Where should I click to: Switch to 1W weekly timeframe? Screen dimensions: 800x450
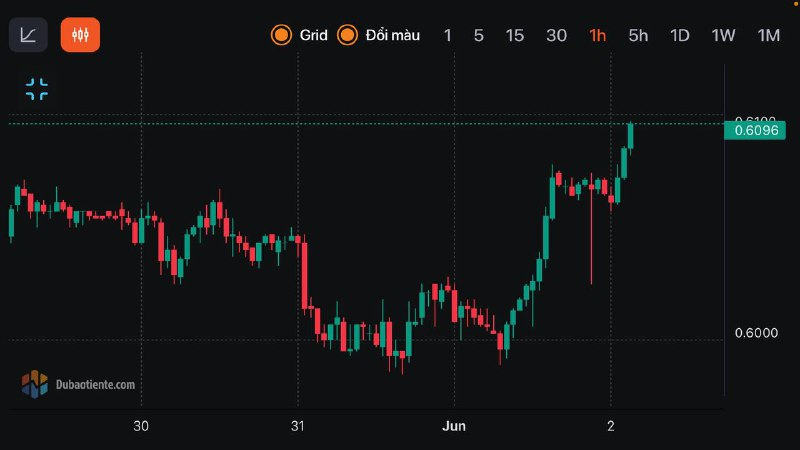click(x=723, y=35)
